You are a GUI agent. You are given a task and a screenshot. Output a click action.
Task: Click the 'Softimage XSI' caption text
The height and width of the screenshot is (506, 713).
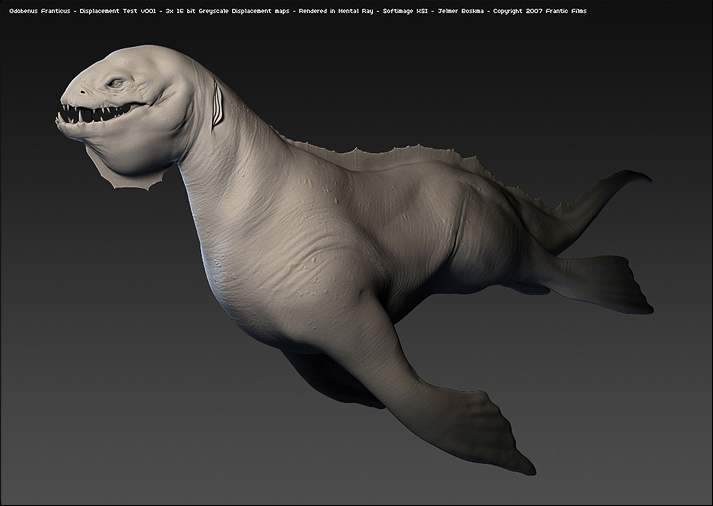click(x=405, y=11)
